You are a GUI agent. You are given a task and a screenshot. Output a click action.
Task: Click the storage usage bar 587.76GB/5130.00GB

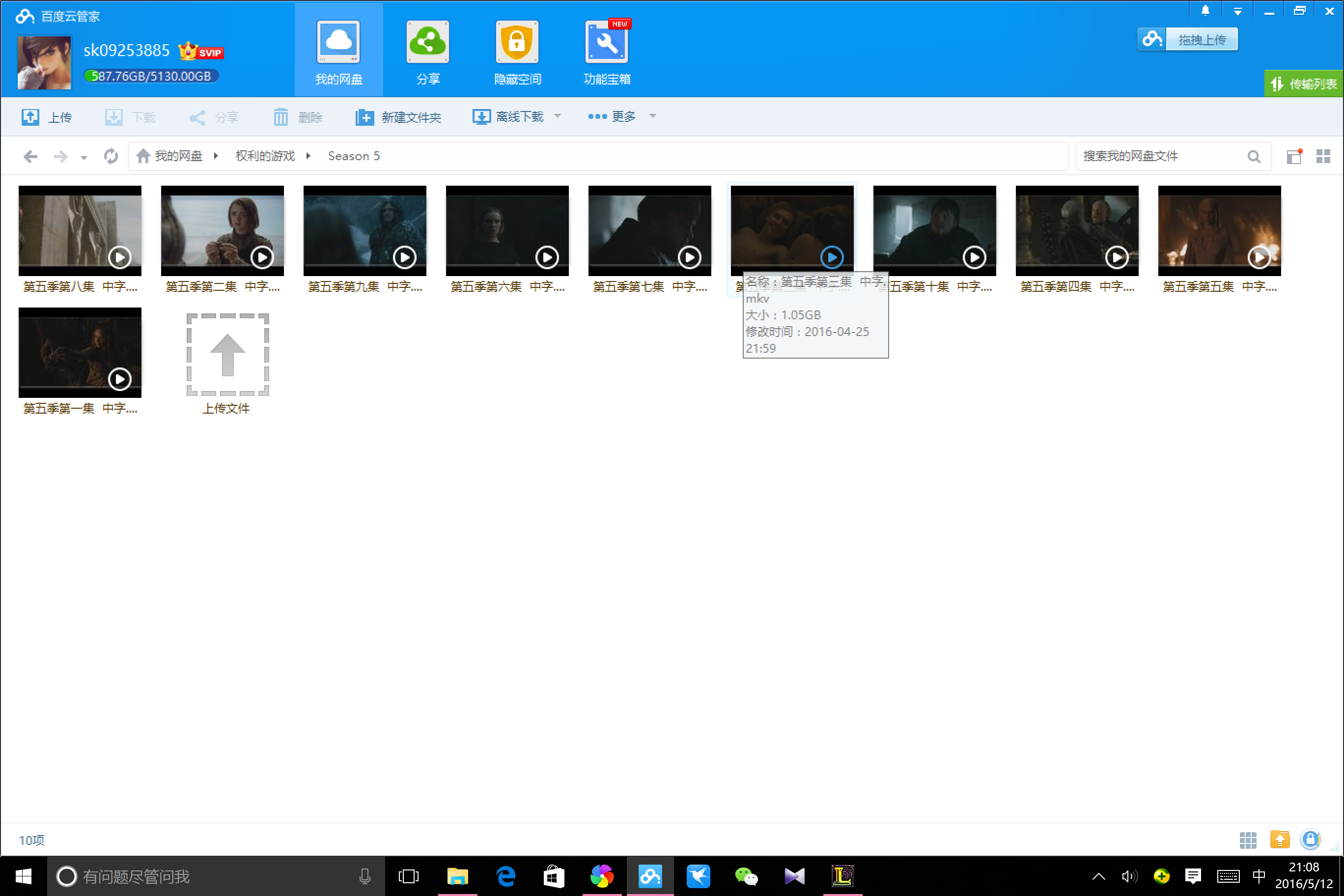151,76
